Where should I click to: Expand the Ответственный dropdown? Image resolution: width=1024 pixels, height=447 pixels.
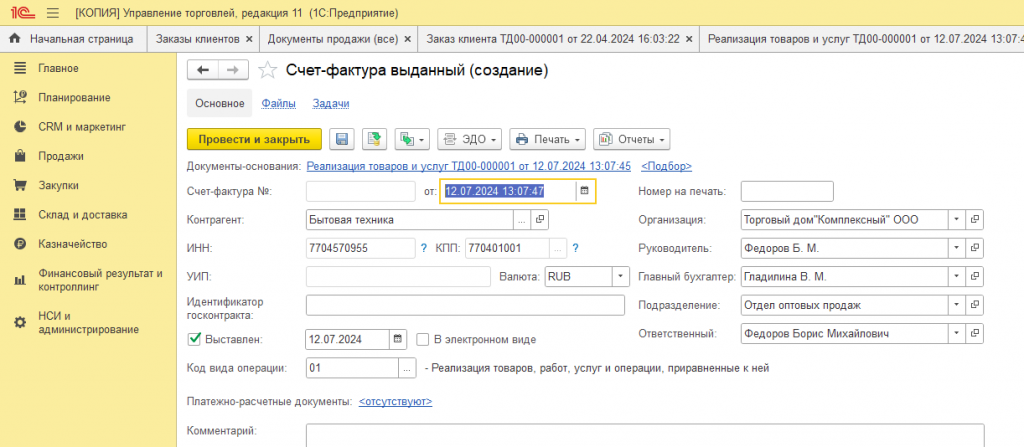[956, 334]
